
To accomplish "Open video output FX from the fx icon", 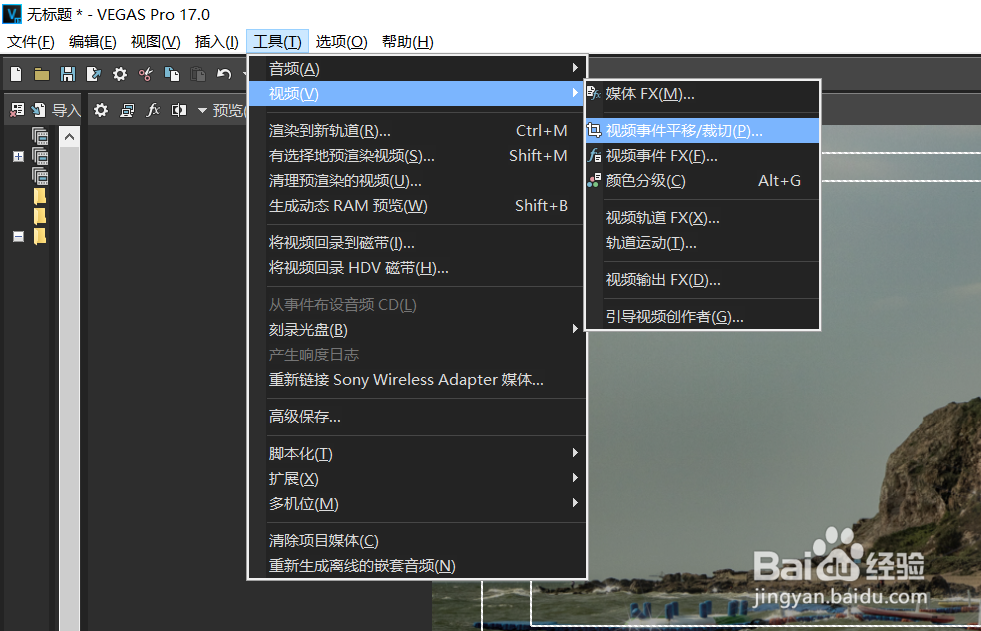I will point(153,111).
